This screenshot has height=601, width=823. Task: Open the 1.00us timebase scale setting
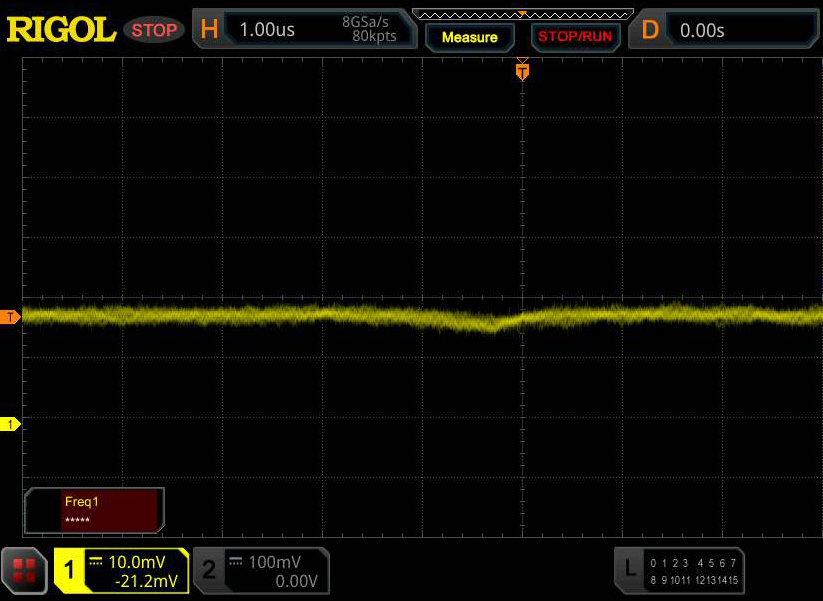click(x=267, y=30)
